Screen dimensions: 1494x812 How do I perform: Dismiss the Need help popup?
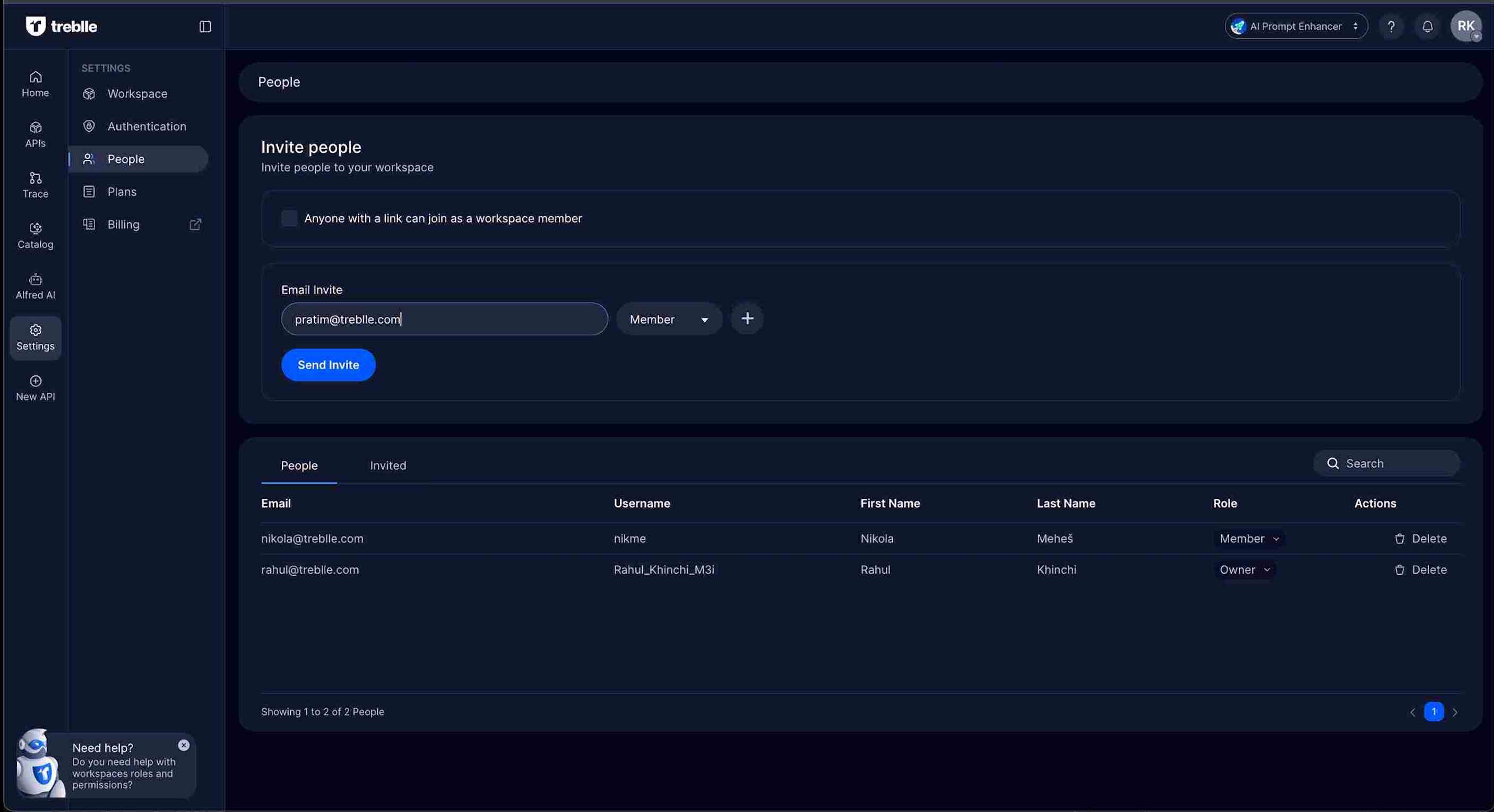[x=184, y=745]
